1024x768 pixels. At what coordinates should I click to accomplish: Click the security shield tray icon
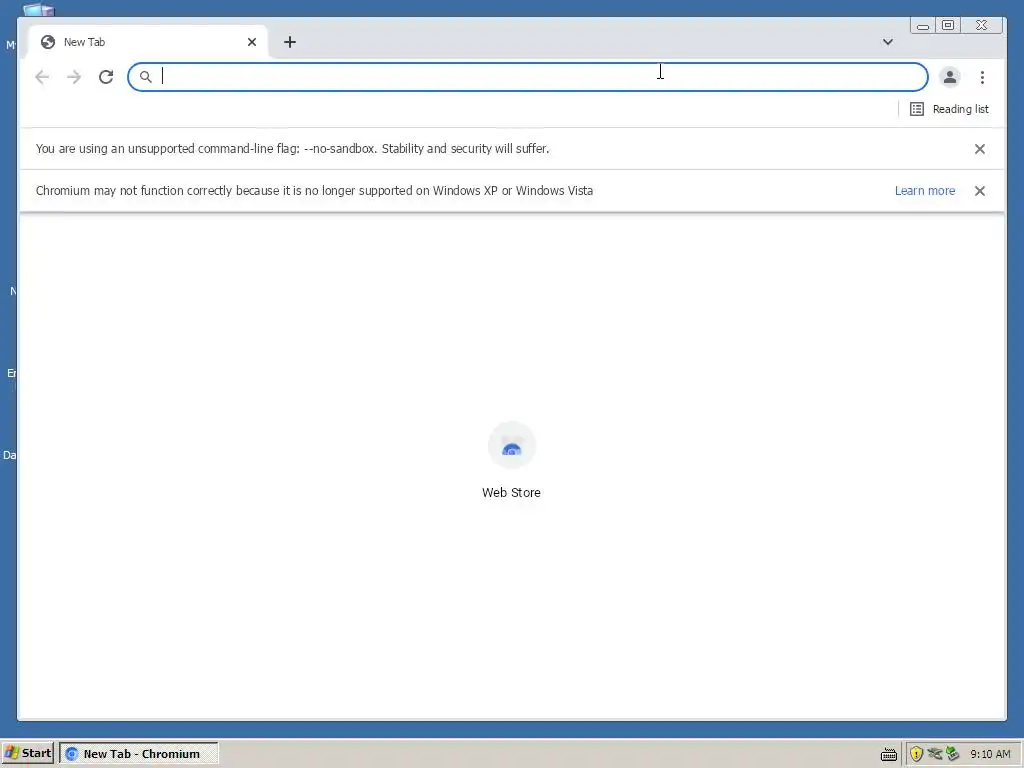coord(916,754)
